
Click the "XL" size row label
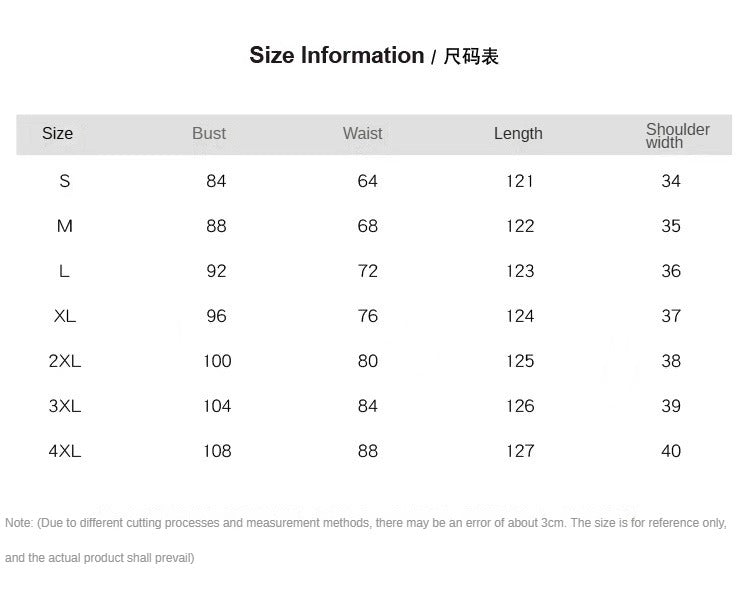pos(65,316)
